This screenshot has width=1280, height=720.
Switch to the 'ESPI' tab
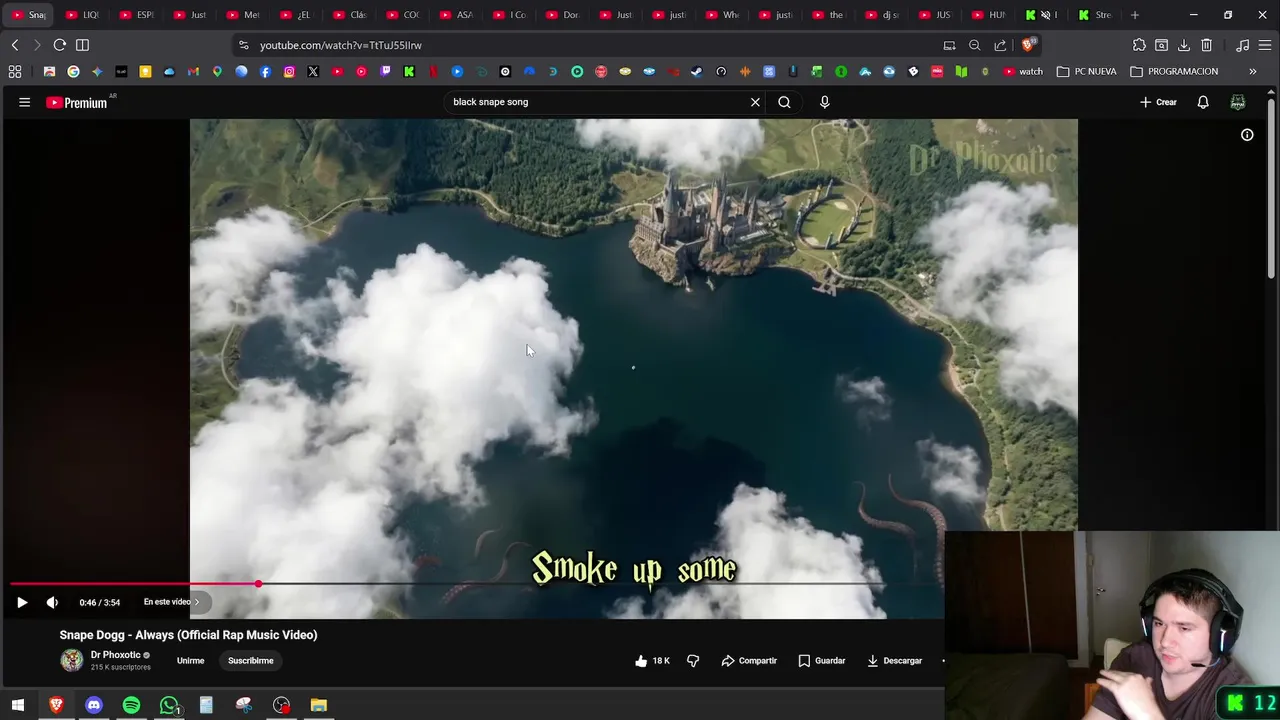tap(136, 15)
